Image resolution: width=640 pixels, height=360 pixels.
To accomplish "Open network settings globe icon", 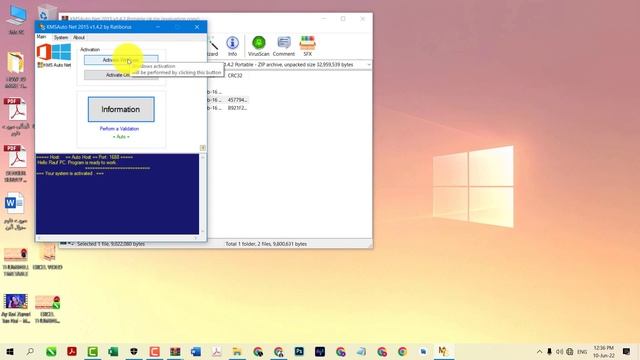I will click(570, 352).
